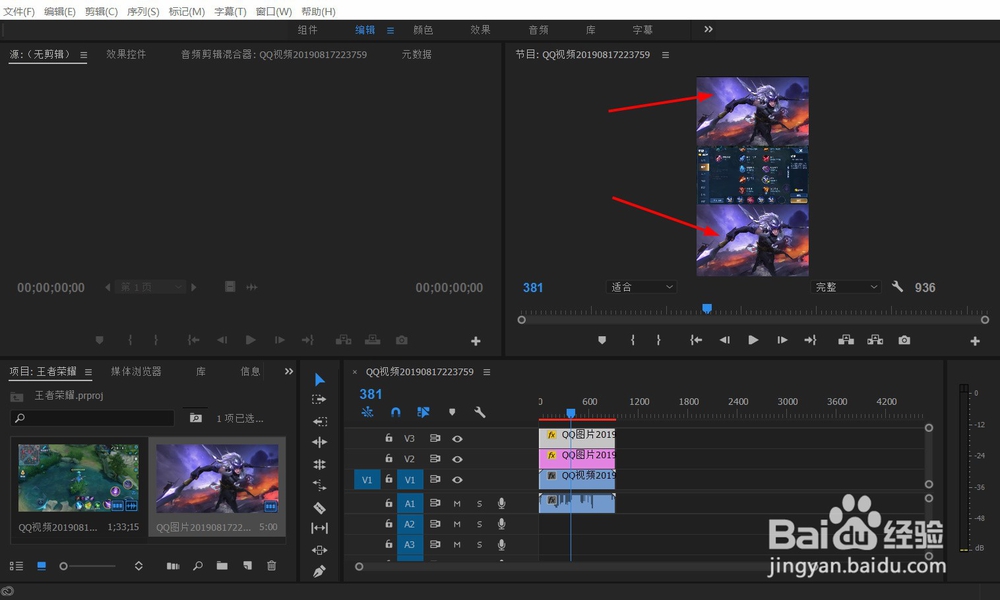Open playback resolution dropdown 完整

[846, 287]
